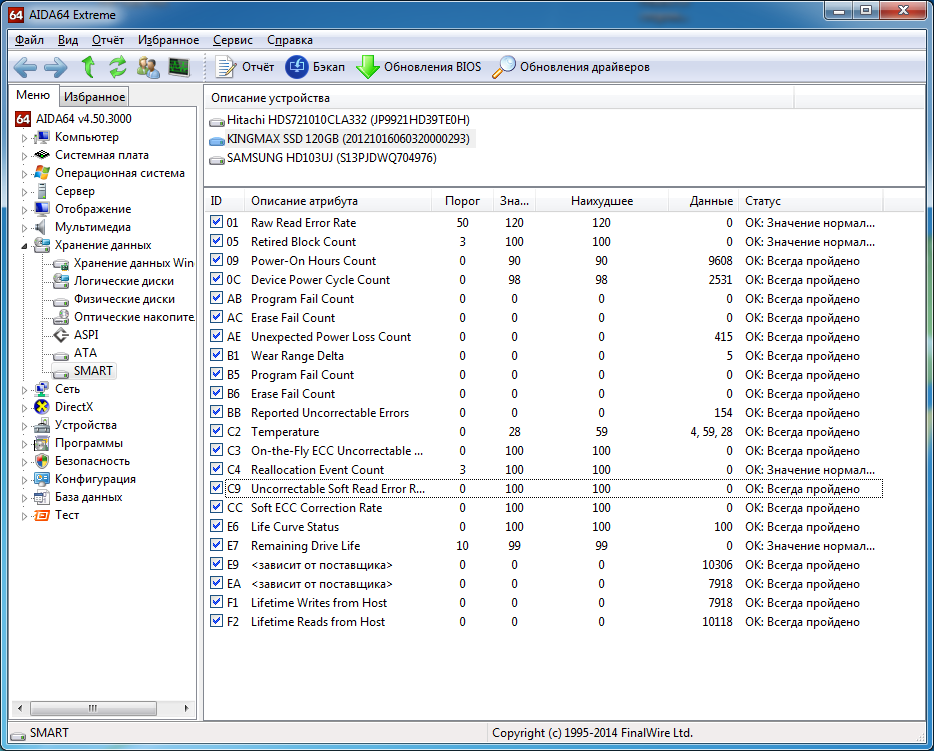The height and width of the screenshot is (751, 934).
Task: Expand the Операционная система node arrow
Action: 24,174
